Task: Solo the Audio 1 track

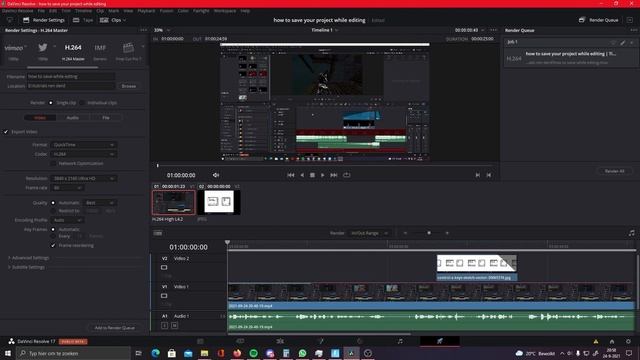Action: tap(164, 325)
